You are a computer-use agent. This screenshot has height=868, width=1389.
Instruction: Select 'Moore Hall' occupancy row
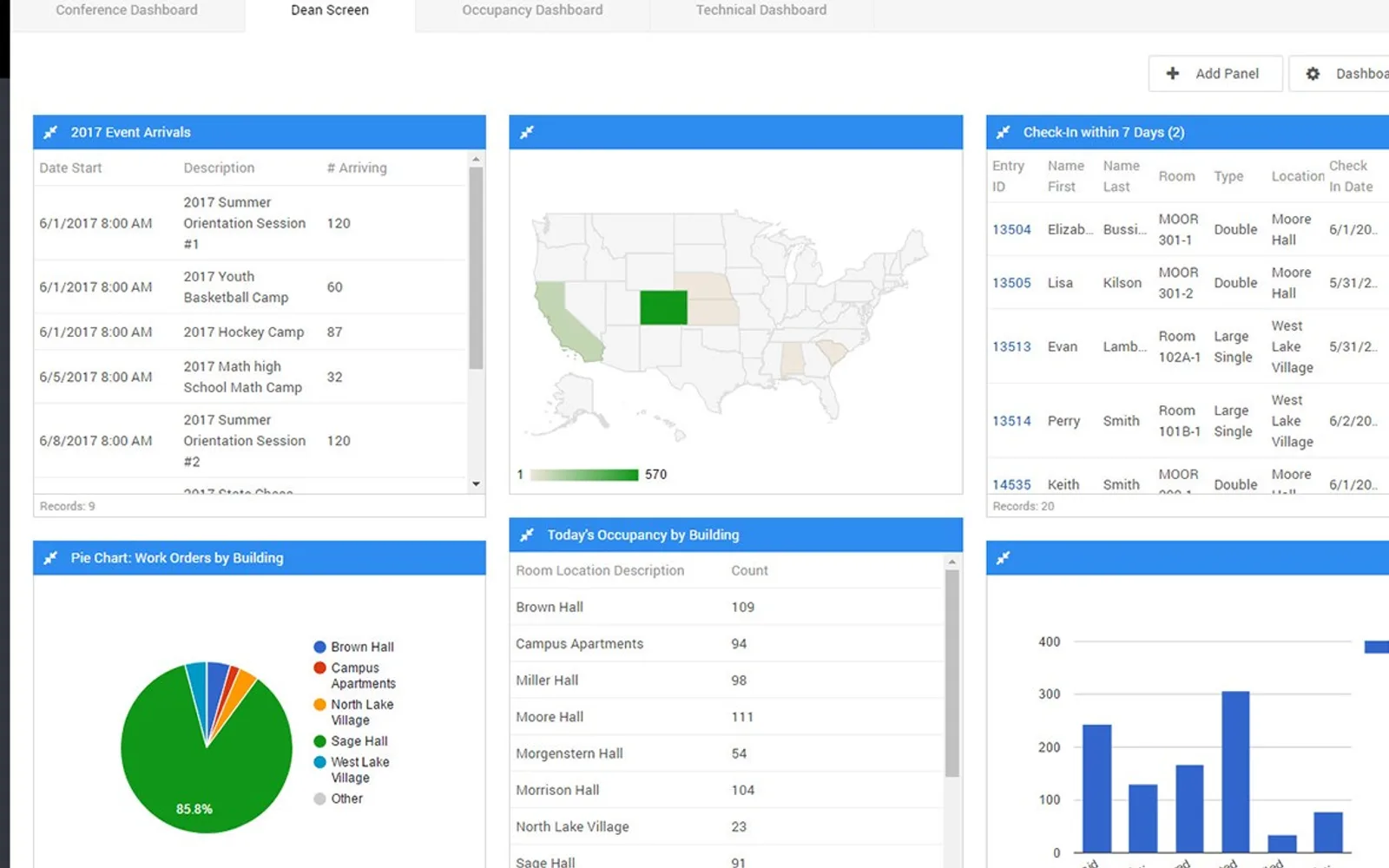727,716
